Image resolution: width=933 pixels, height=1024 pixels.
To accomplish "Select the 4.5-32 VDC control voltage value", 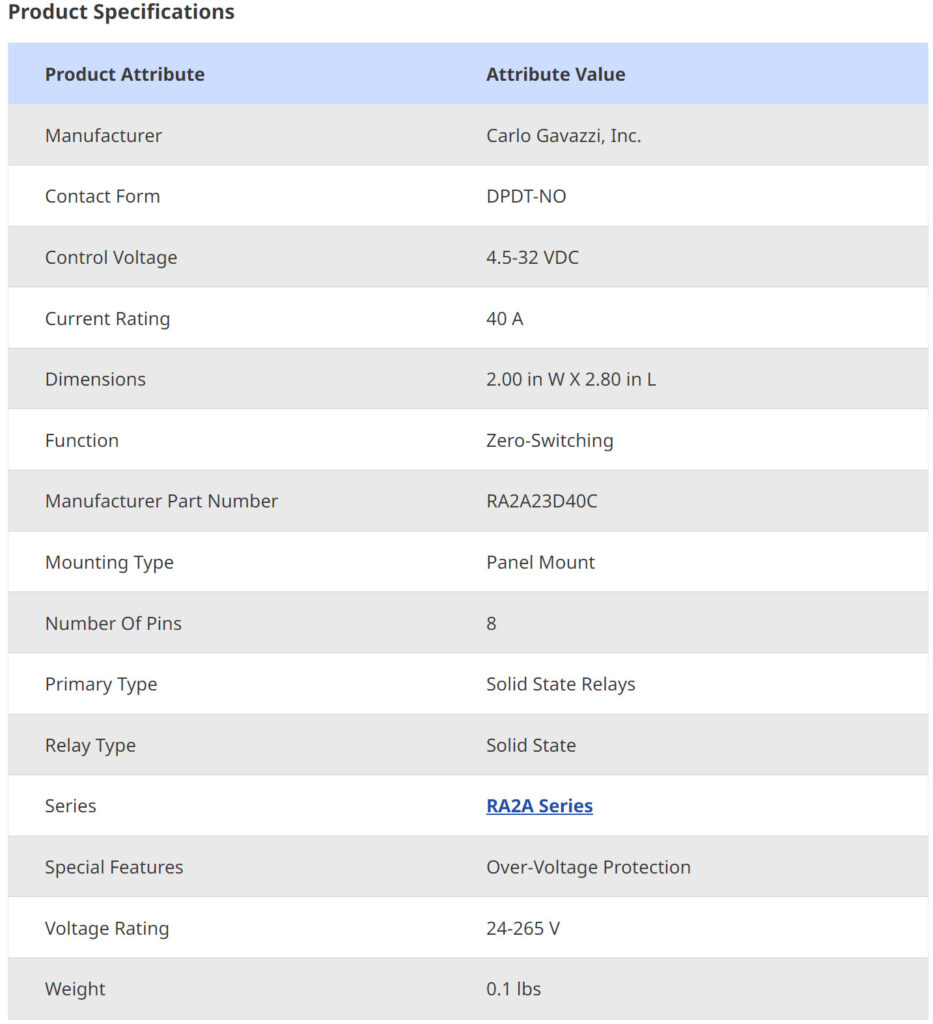I will [x=532, y=257].
